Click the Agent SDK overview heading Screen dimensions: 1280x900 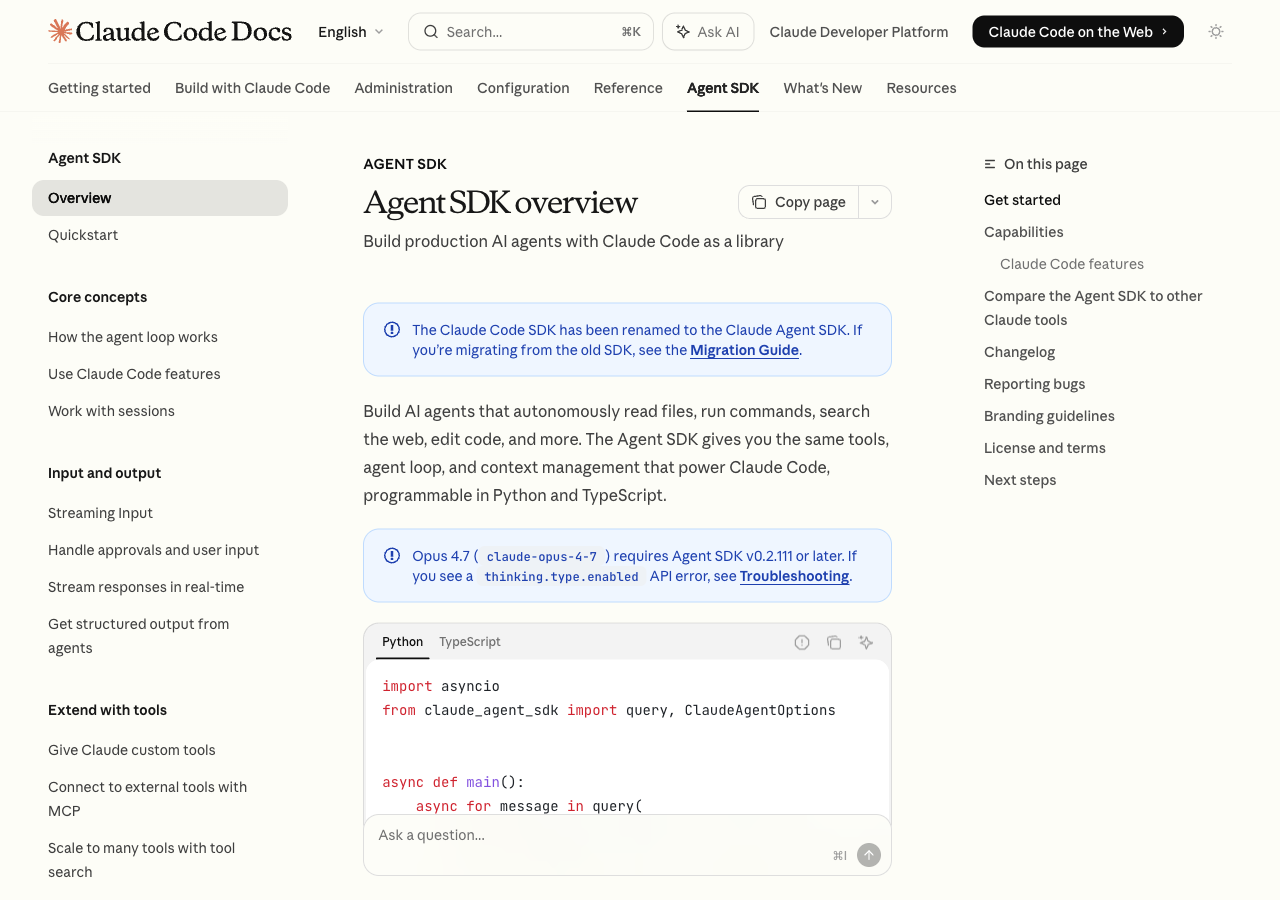pos(500,202)
